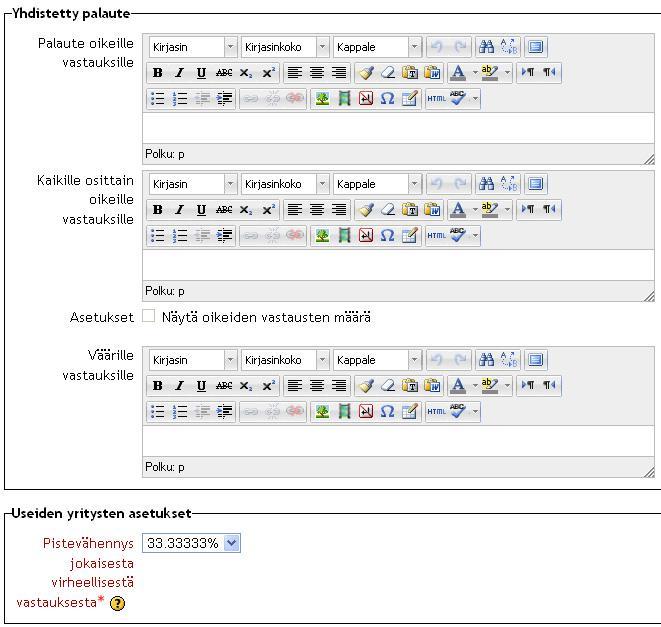Align text left in Palaute oikeille vastauksille editor

(x=295, y=73)
